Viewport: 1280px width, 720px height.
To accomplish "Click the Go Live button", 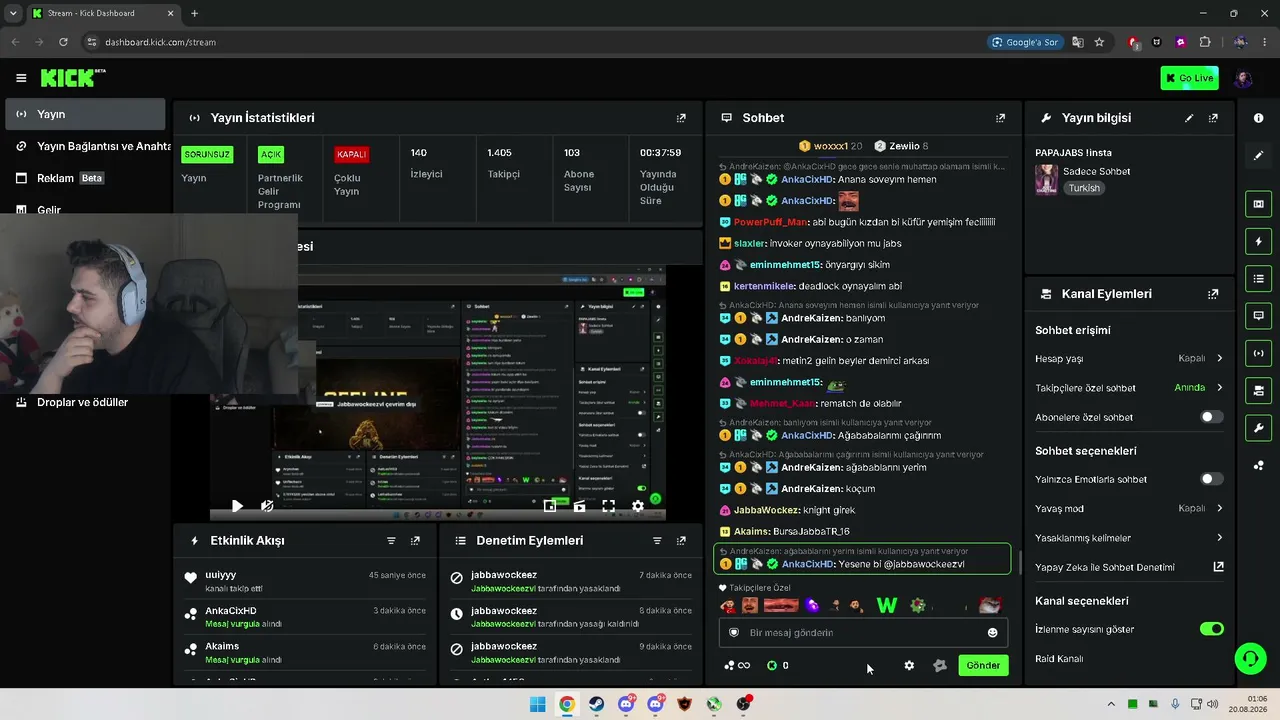I will pyautogui.click(x=1189, y=78).
